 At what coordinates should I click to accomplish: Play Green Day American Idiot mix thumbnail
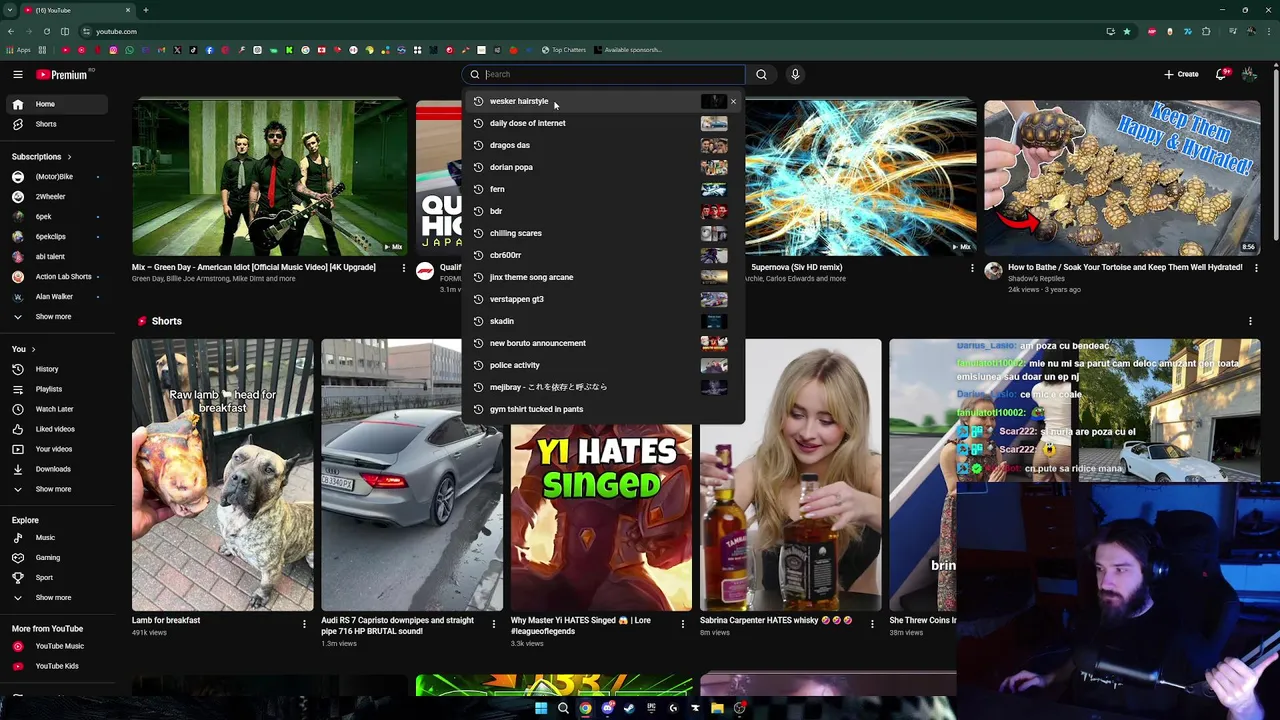(270, 177)
